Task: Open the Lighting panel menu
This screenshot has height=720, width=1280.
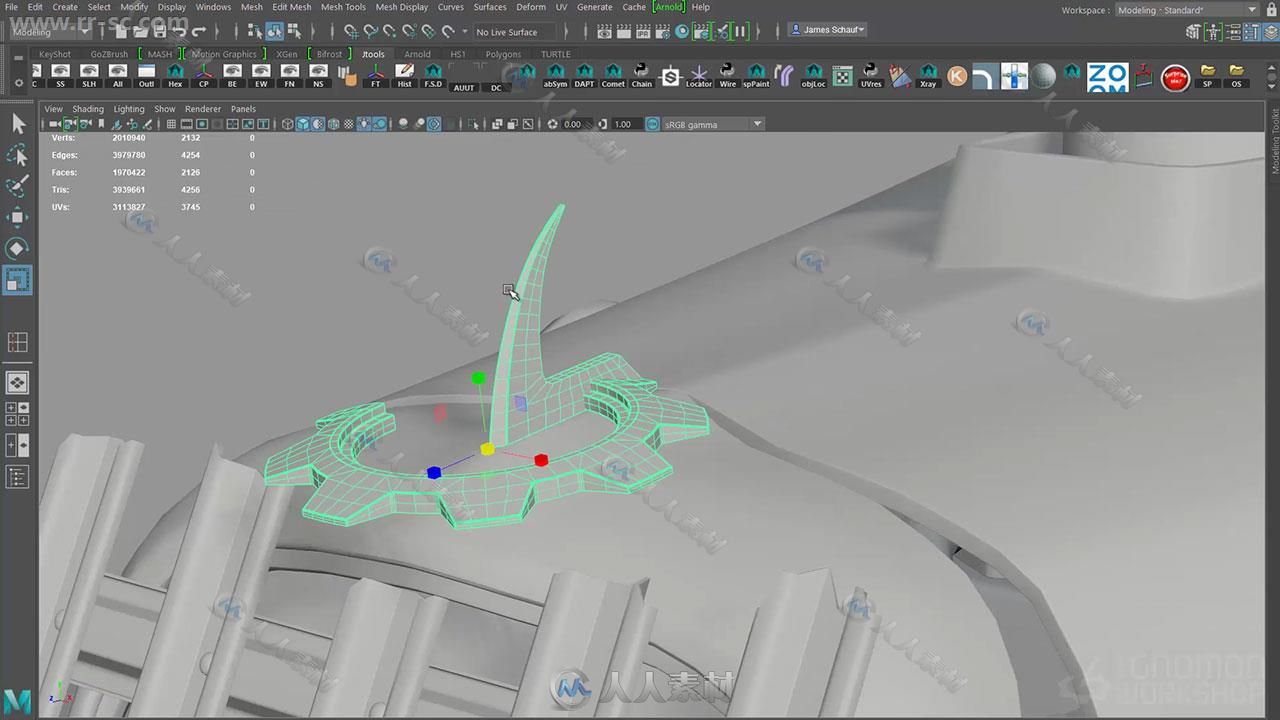Action: click(x=129, y=109)
